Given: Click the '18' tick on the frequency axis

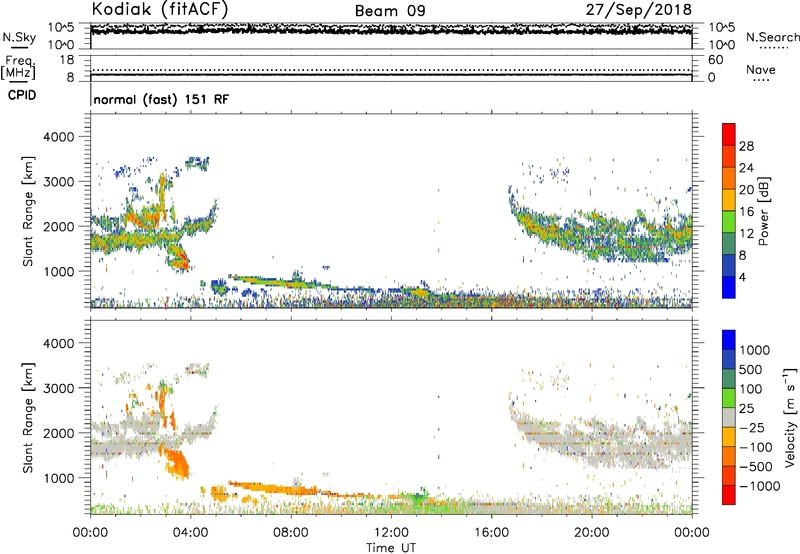Looking at the screenshot, I should 67,60.
